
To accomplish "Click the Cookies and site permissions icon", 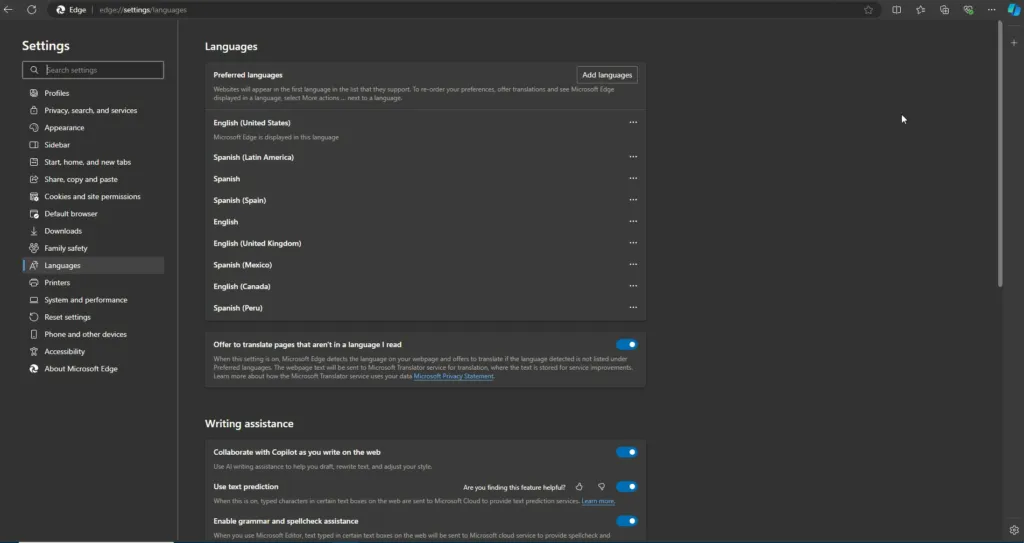I will coord(34,197).
